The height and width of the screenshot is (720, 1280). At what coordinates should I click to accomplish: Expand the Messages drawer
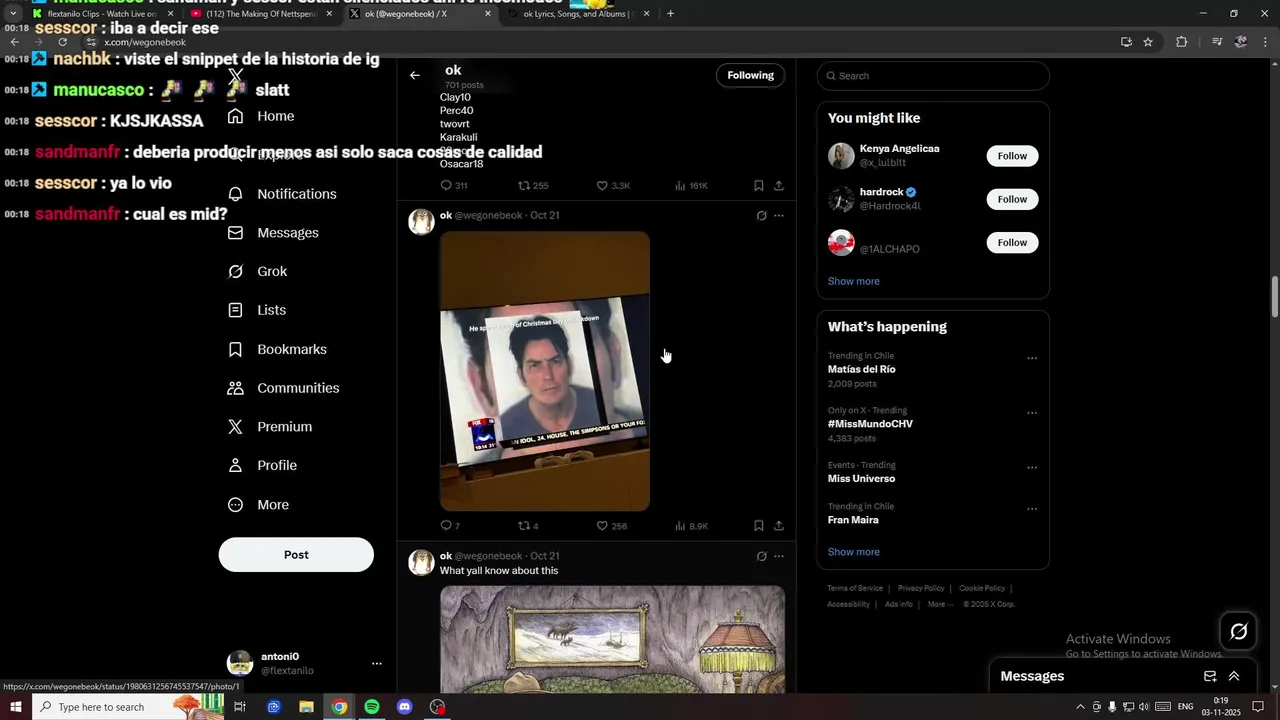(x=1234, y=676)
